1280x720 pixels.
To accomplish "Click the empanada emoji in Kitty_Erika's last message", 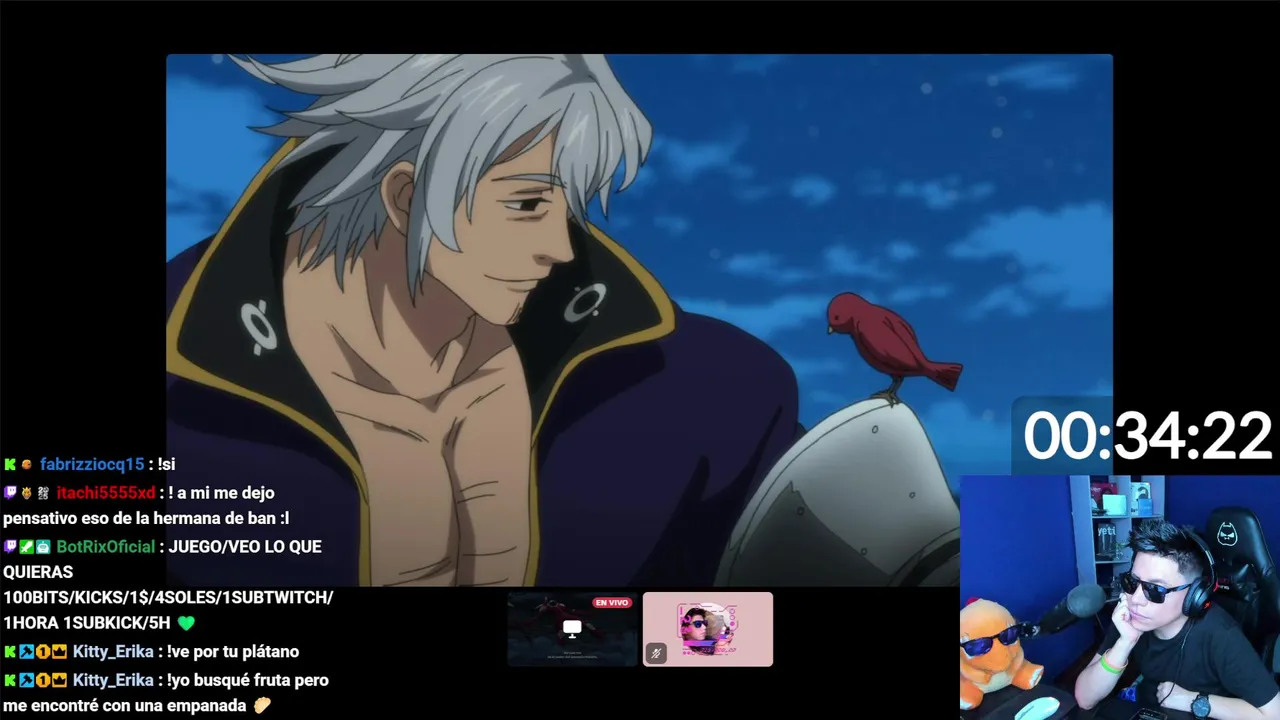I will [x=262, y=705].
